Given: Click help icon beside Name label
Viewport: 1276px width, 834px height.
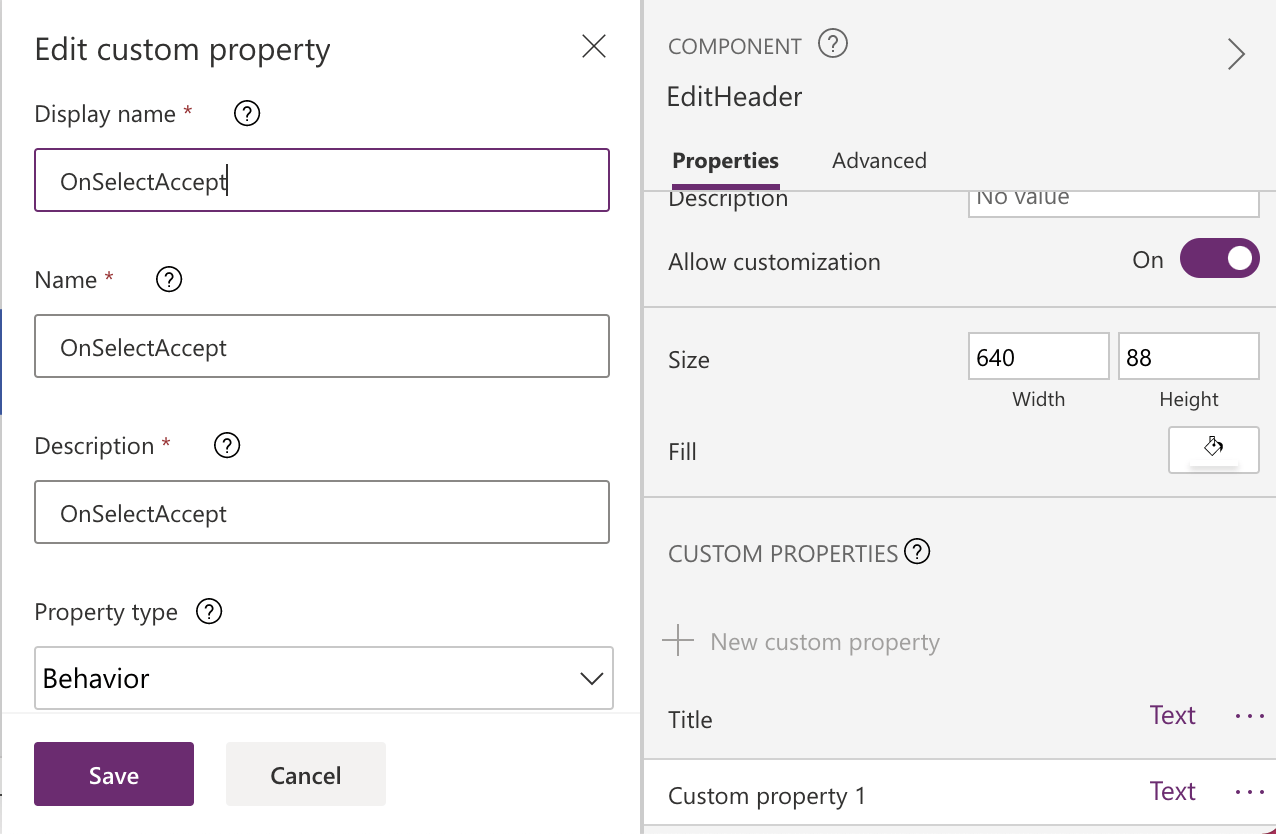Looking at the screenshot, I should pos(169,280).
